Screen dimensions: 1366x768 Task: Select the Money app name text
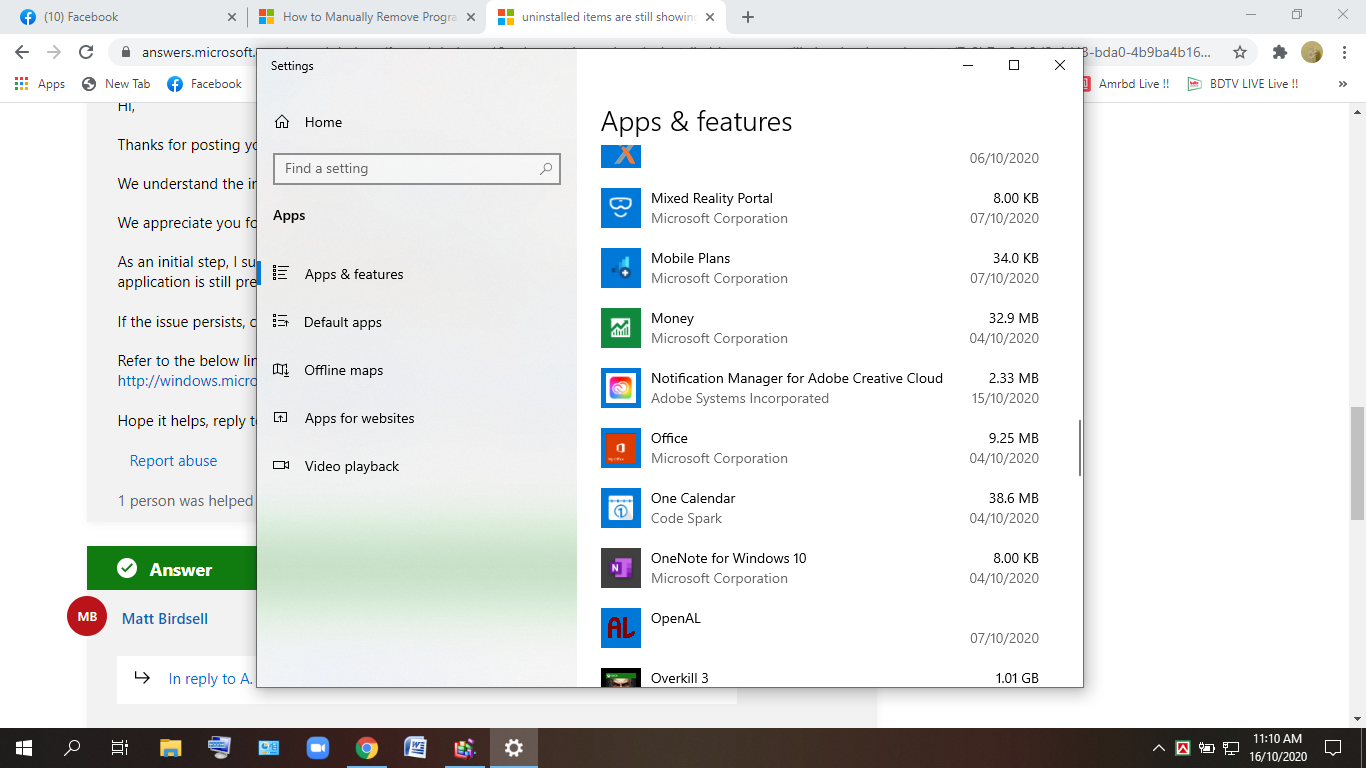672,318
